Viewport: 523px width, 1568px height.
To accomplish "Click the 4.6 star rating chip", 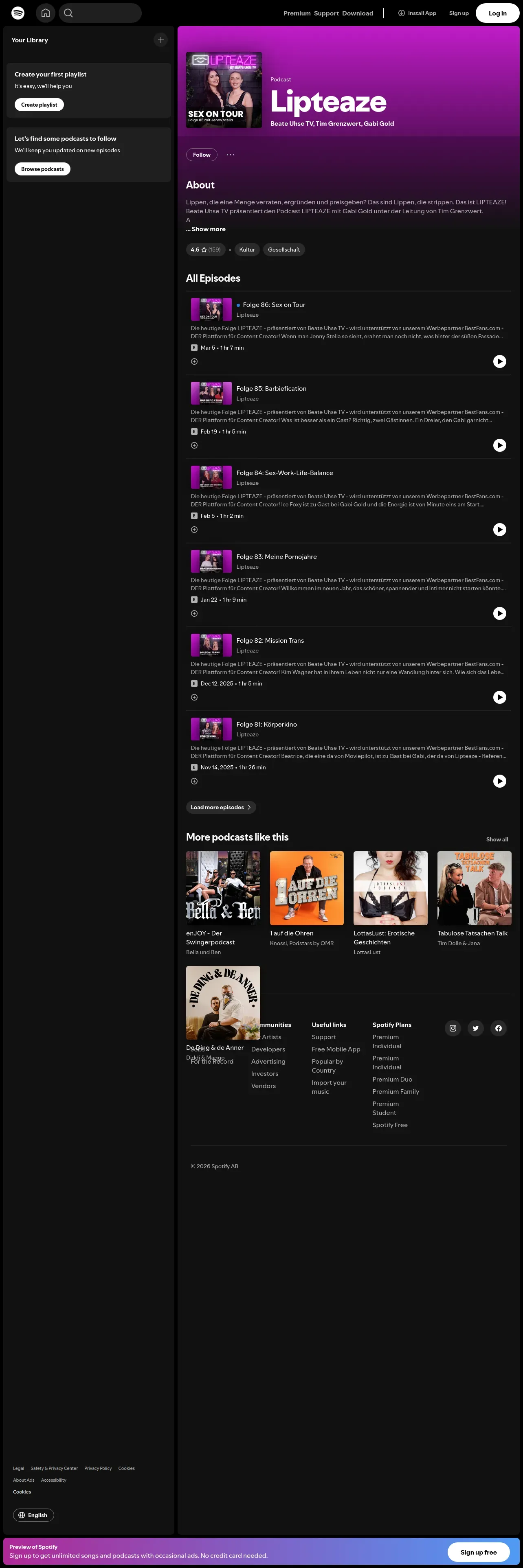I will click(x=205, y=250).
